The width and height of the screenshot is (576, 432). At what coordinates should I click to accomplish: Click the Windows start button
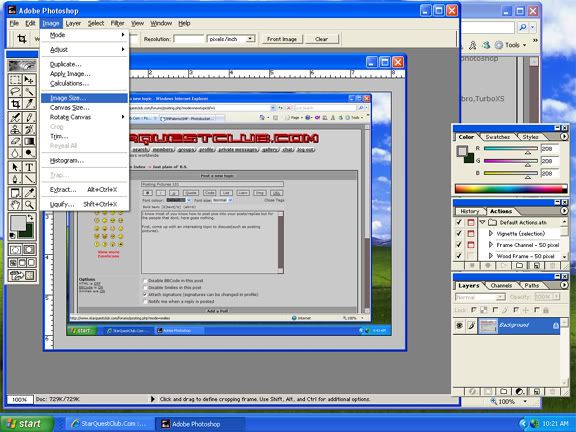[x=27, y=424]
